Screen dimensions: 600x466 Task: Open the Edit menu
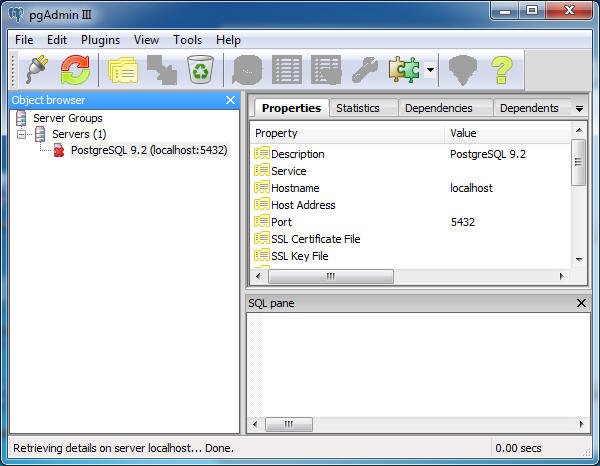click(57, 40)
